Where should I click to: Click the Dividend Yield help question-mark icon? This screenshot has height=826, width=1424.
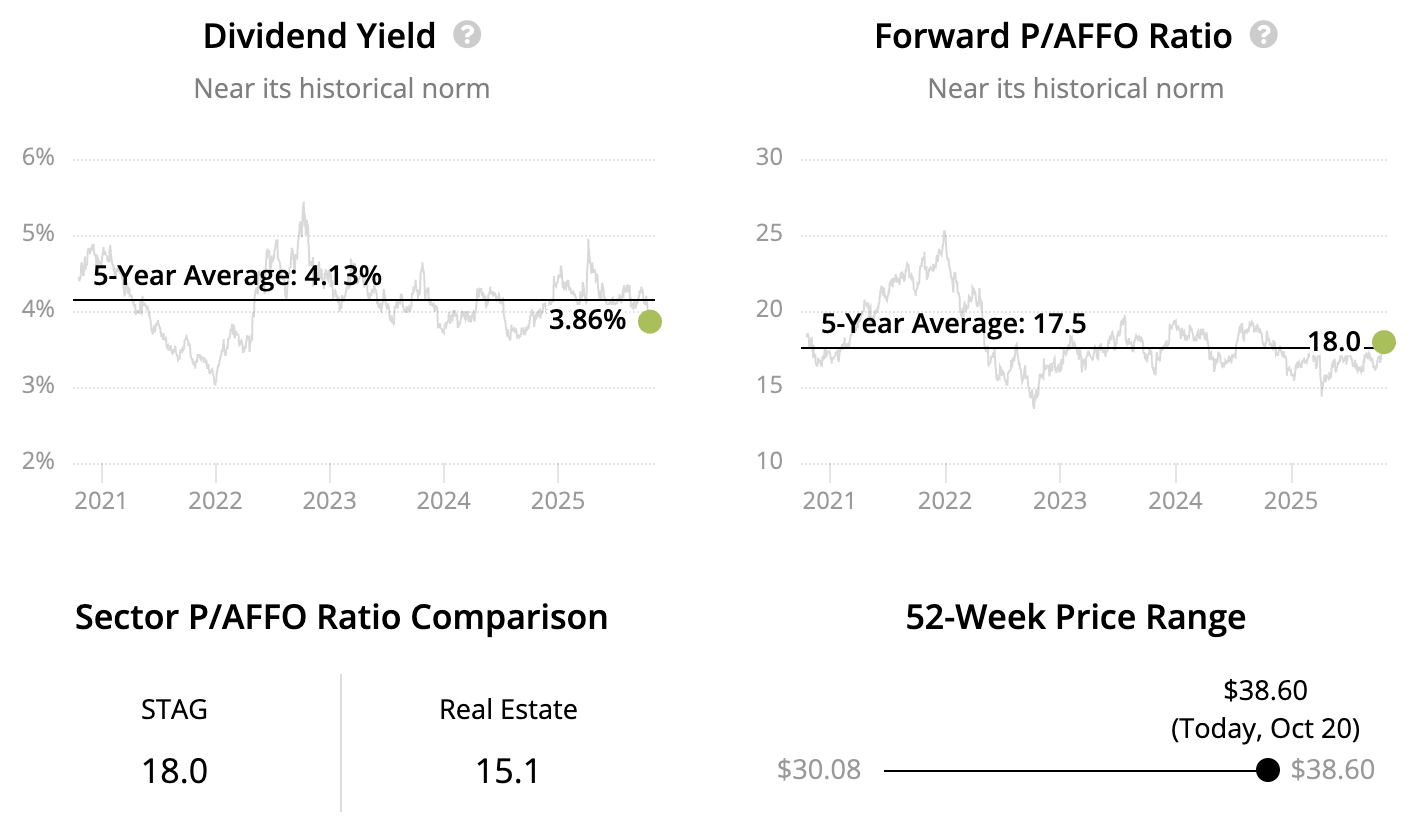click(x=467, y=36)
